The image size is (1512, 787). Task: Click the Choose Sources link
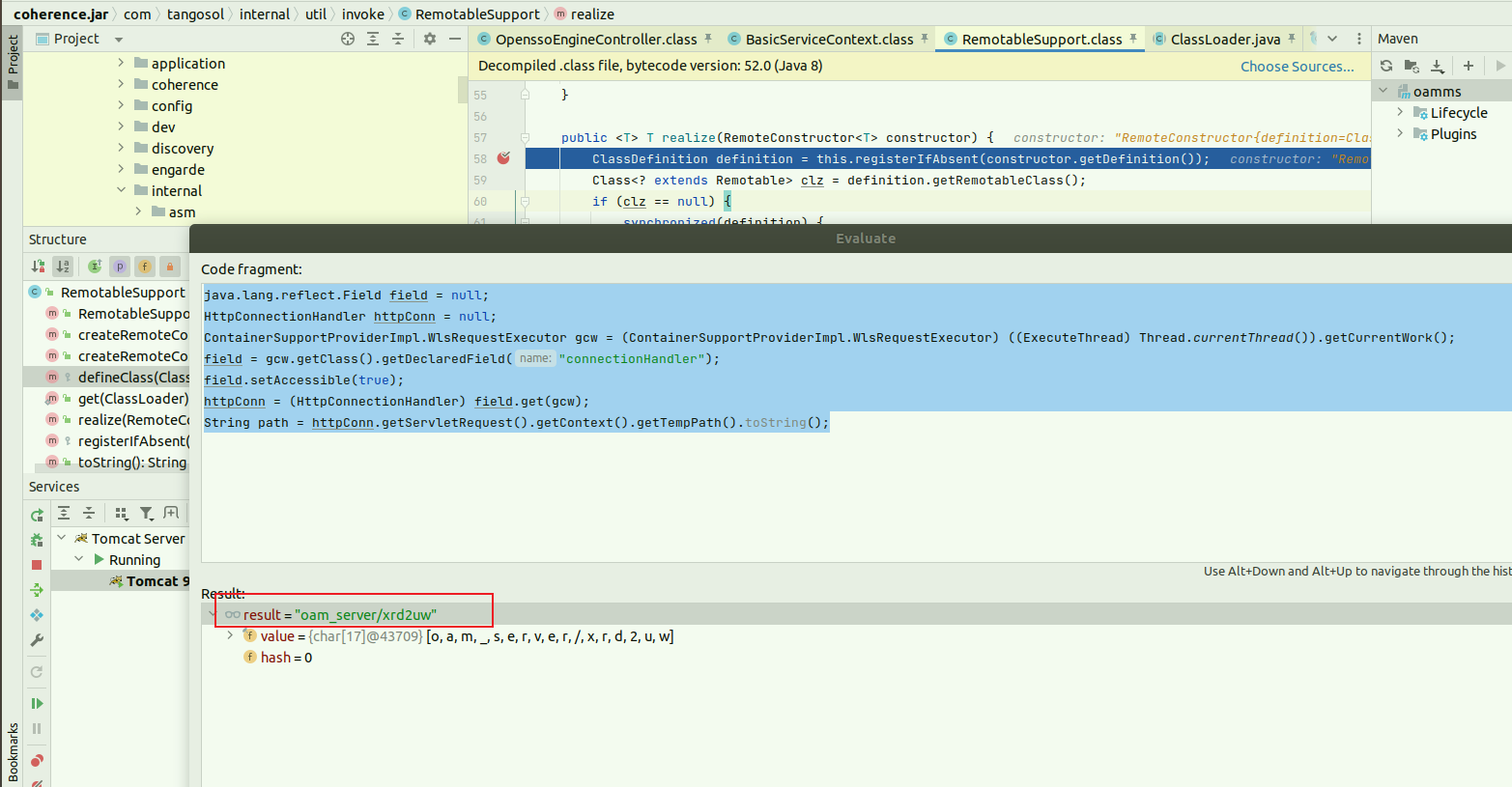click(1297, 67)
